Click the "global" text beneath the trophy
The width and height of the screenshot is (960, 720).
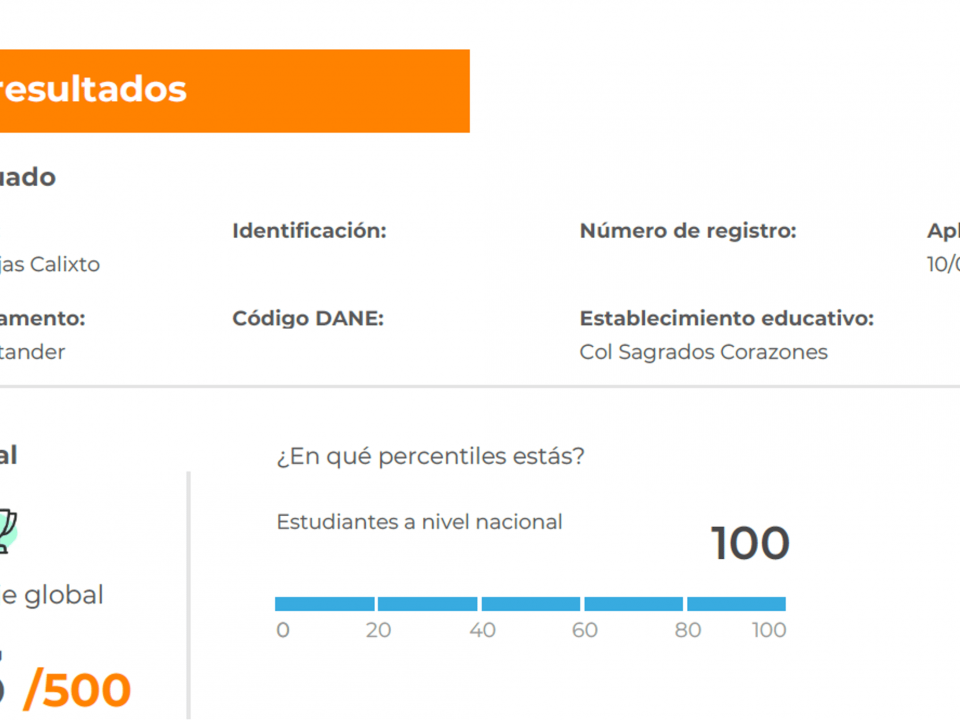pyautogui.click(x=62, y=595)
